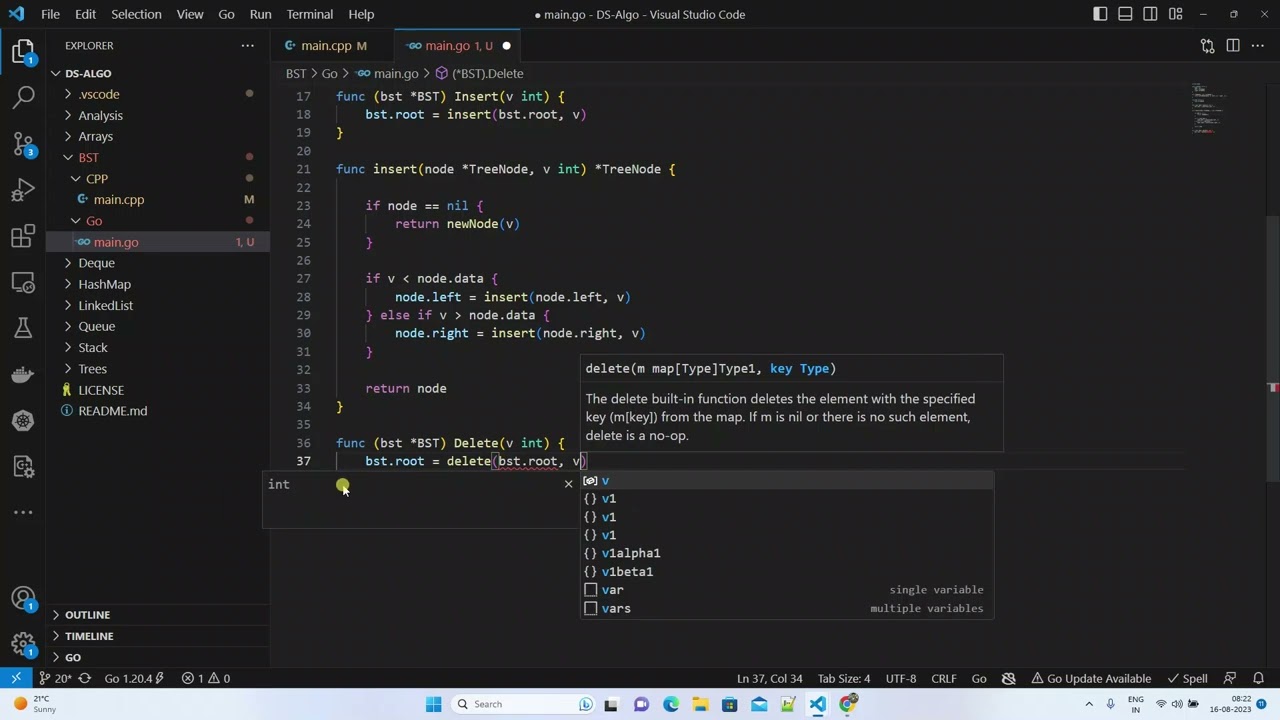Close the unsaved main.go tab dot
Image resolution: width=1280 pixels, height=720 pixels.
(506, 45)
